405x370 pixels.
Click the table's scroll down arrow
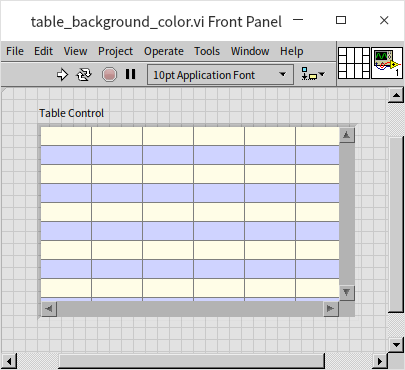click(347, 293)
